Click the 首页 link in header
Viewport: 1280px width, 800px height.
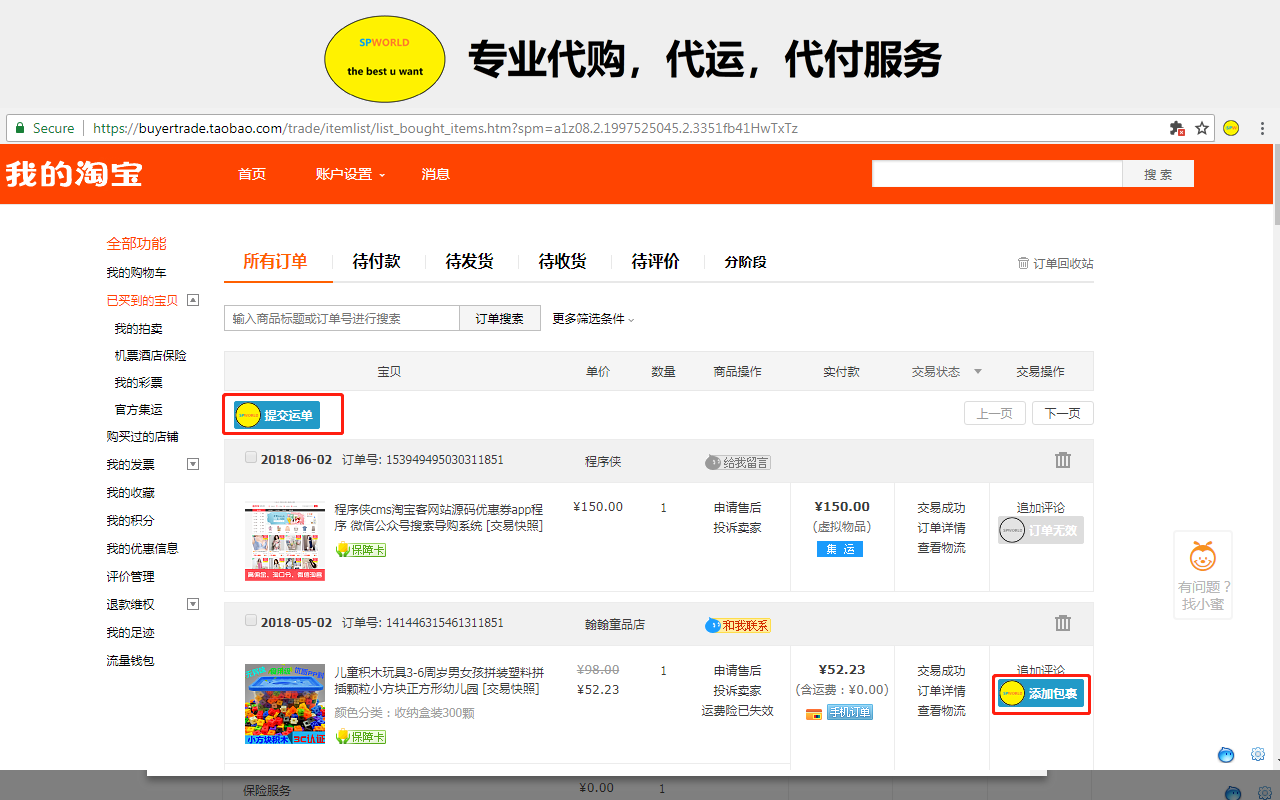(x=252, y=174)
